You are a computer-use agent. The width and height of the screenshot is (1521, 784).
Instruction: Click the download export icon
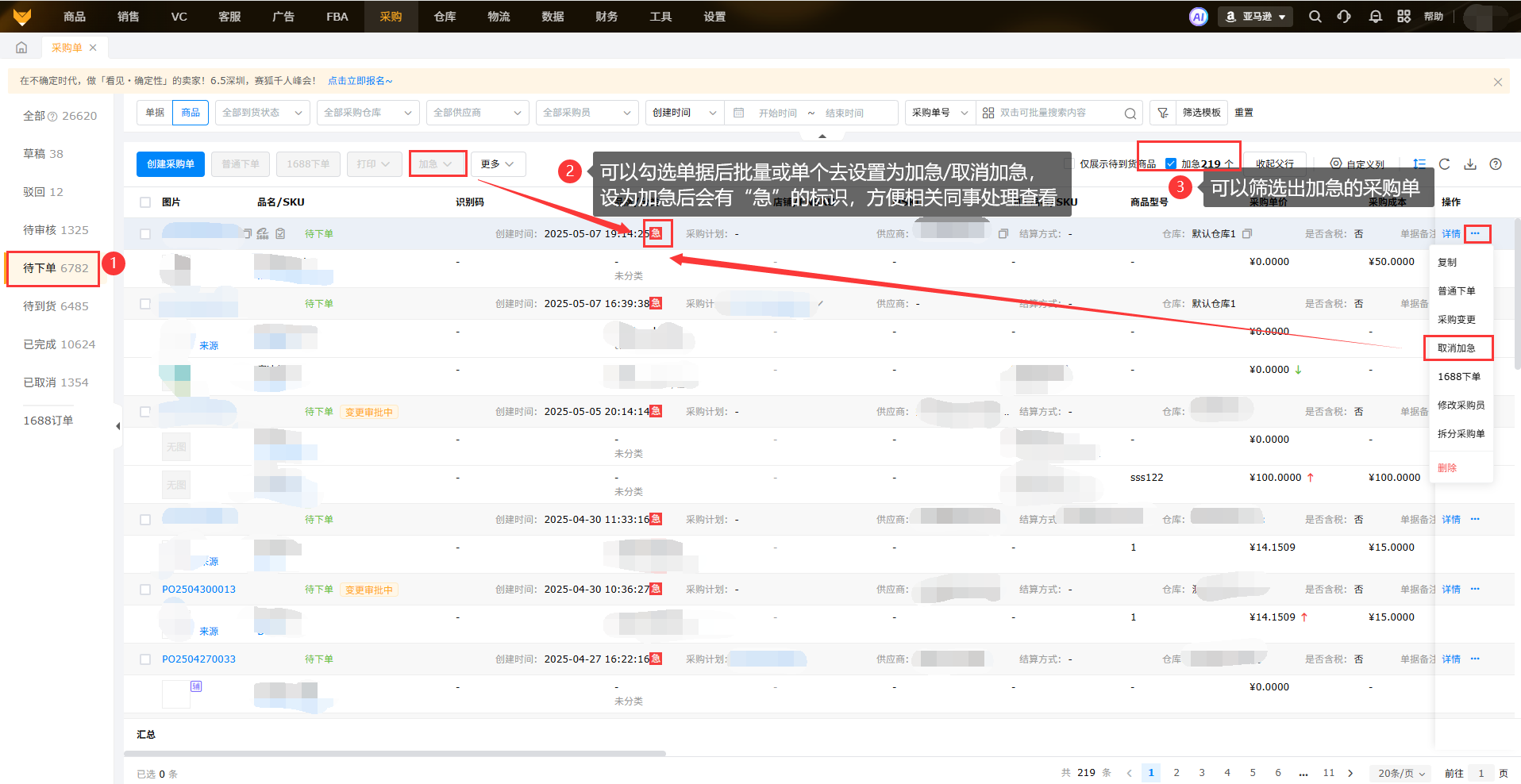click(x=1469, y=164)
